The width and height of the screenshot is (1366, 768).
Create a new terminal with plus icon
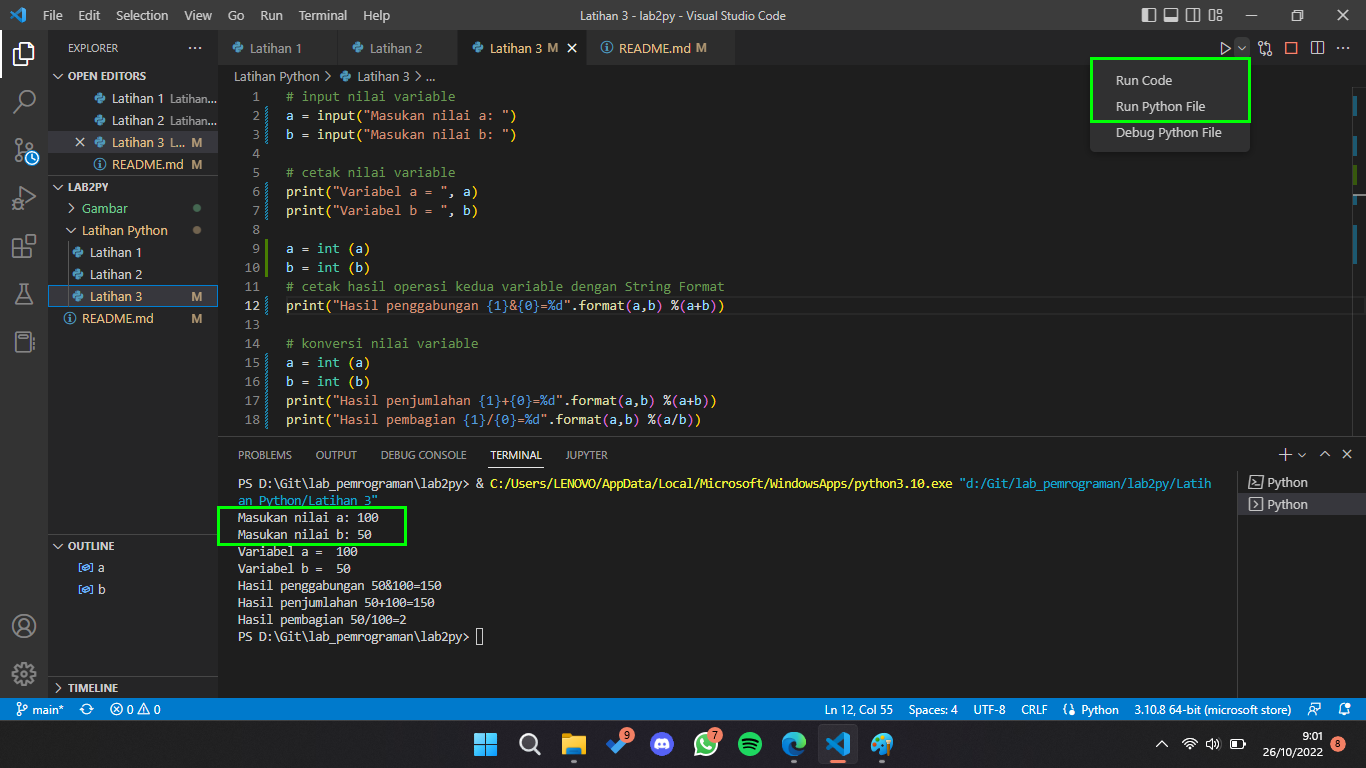[1285, 455]
